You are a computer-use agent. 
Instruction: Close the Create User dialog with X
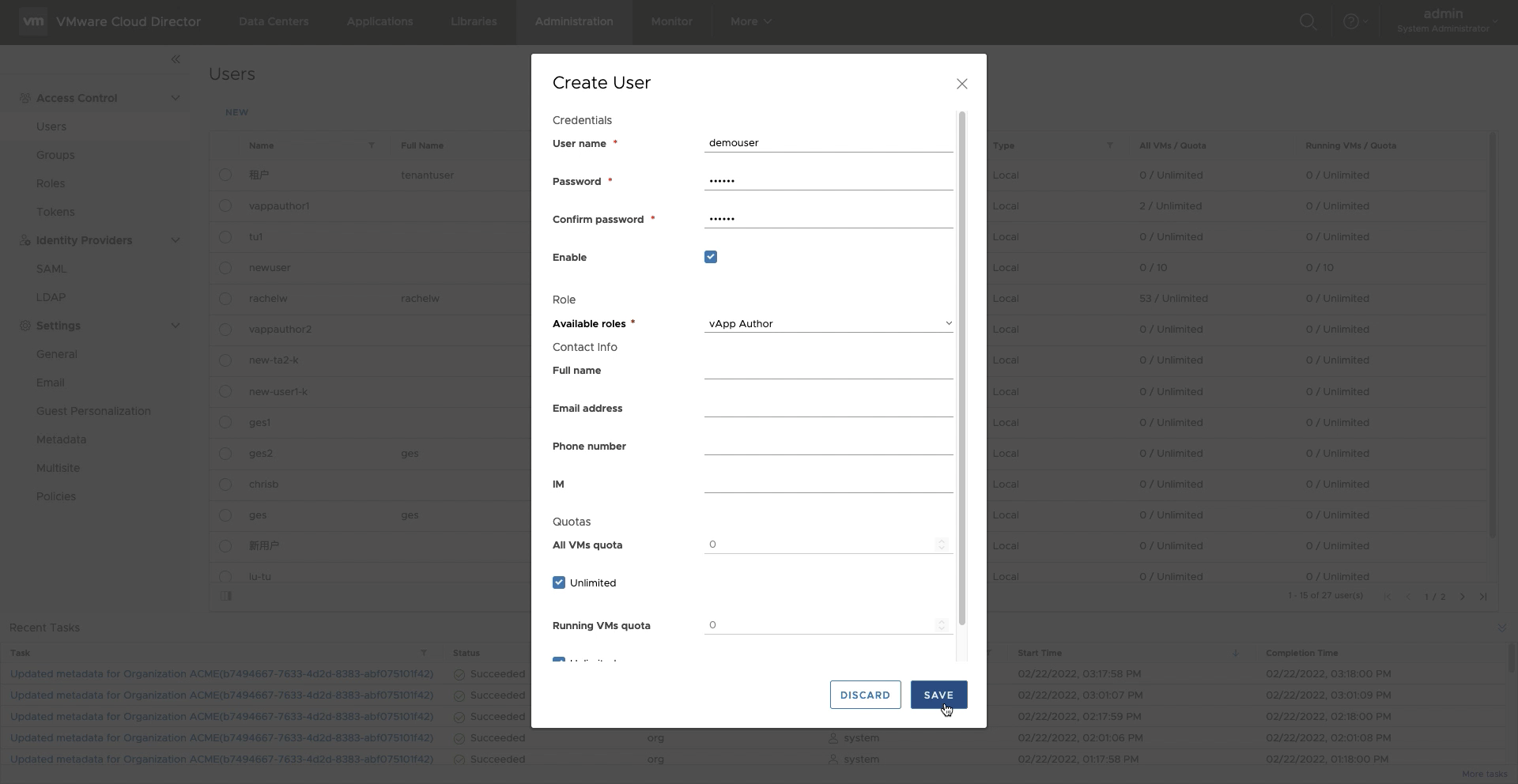(961, 84)
